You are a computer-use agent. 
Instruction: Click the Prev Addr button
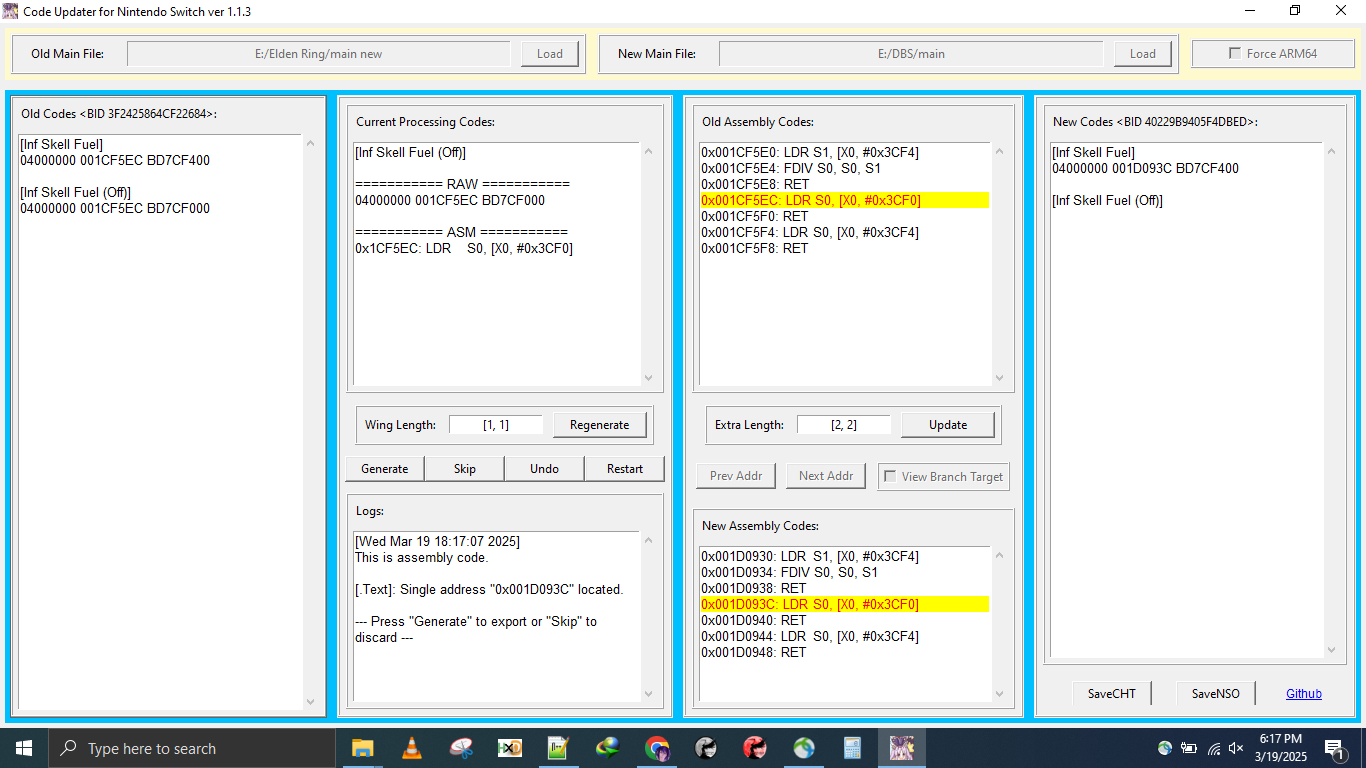(x=736, y=476)
